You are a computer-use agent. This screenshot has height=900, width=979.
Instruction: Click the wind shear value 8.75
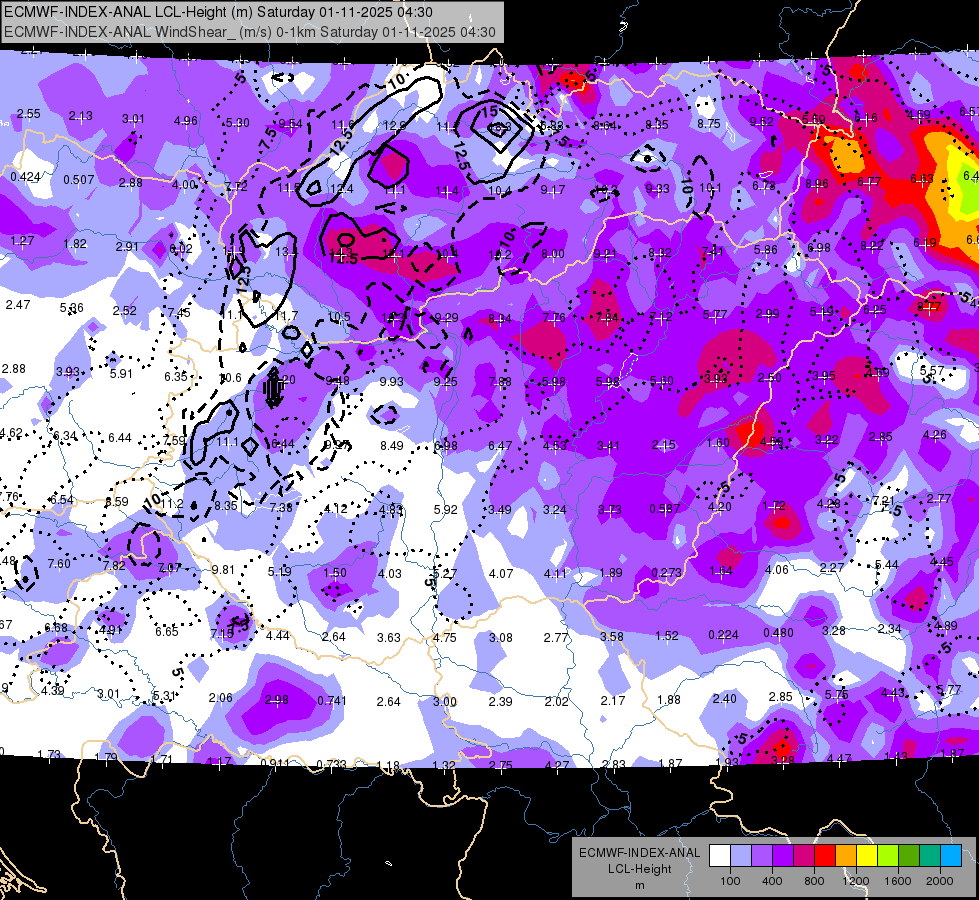pyautogui.click(x=709, y=124)
